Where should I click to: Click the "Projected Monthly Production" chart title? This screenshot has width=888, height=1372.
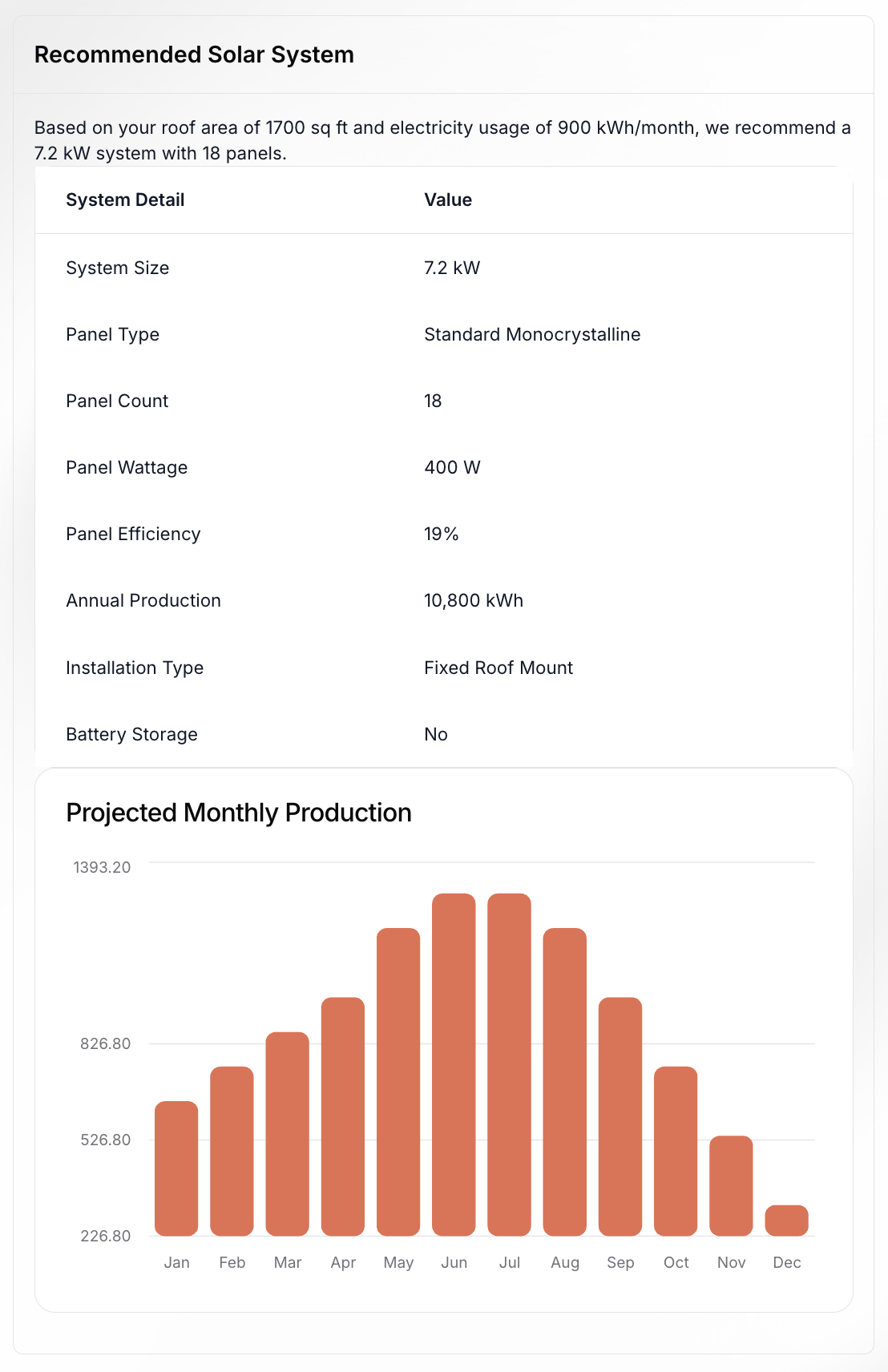[x=239, y=813]
